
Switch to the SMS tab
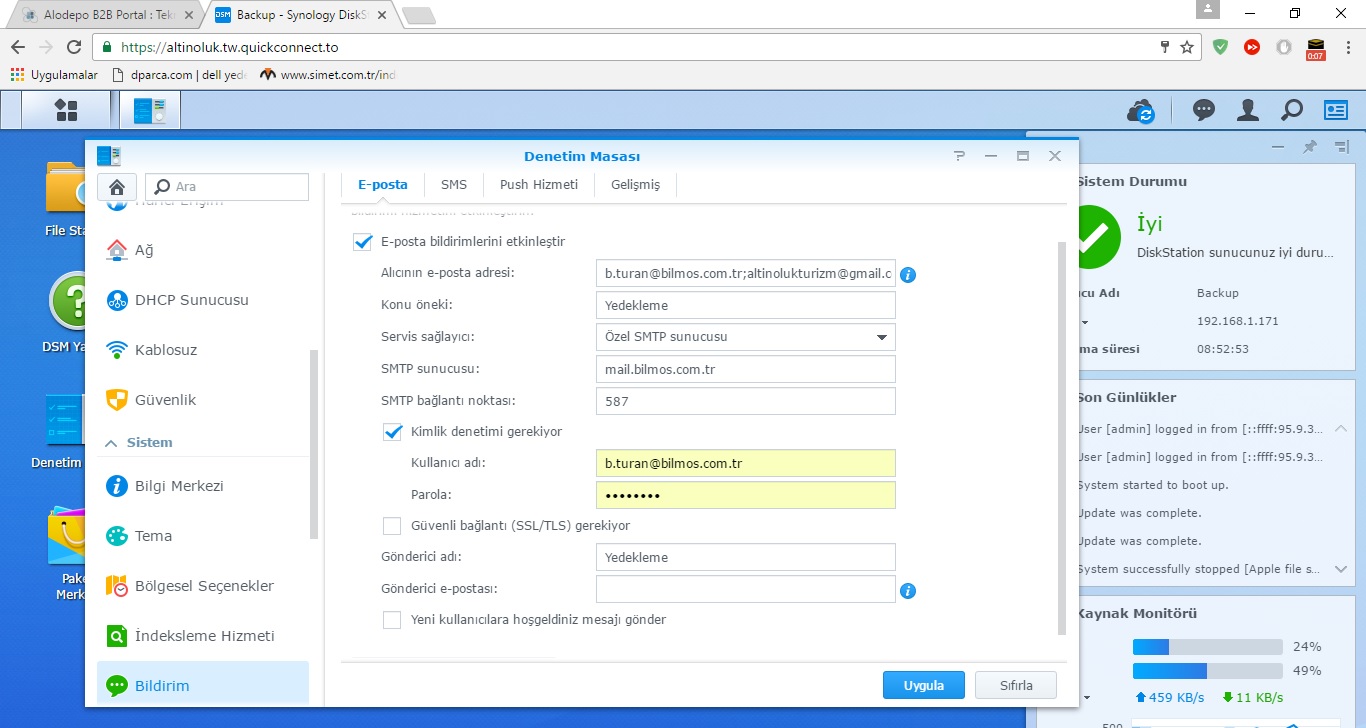(x=453, y=185)
